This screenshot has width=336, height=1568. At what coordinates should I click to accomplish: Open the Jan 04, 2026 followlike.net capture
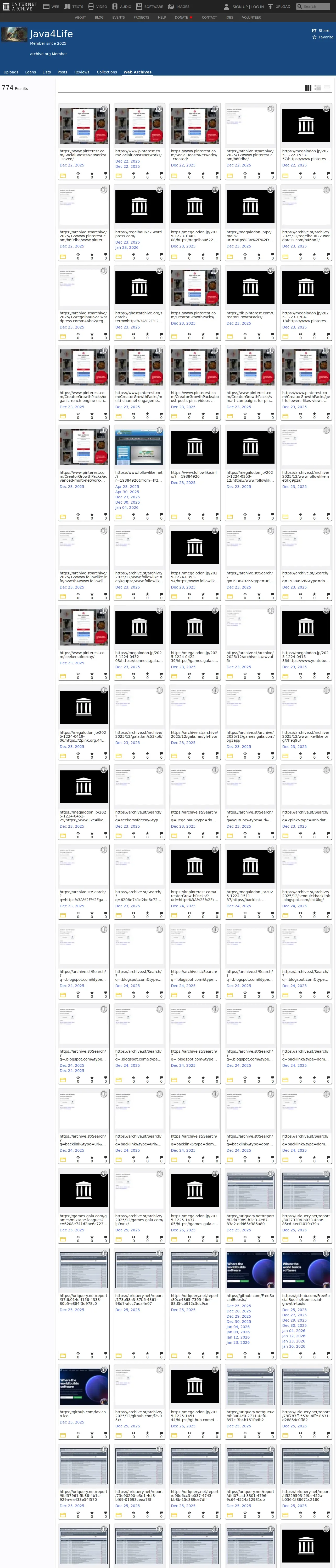127,508
